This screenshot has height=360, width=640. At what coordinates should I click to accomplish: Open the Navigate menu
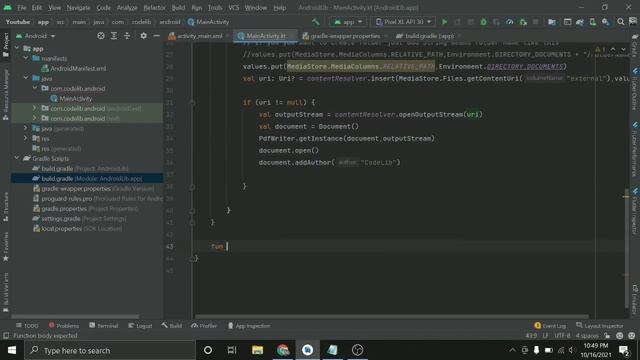tap(78, 7)
